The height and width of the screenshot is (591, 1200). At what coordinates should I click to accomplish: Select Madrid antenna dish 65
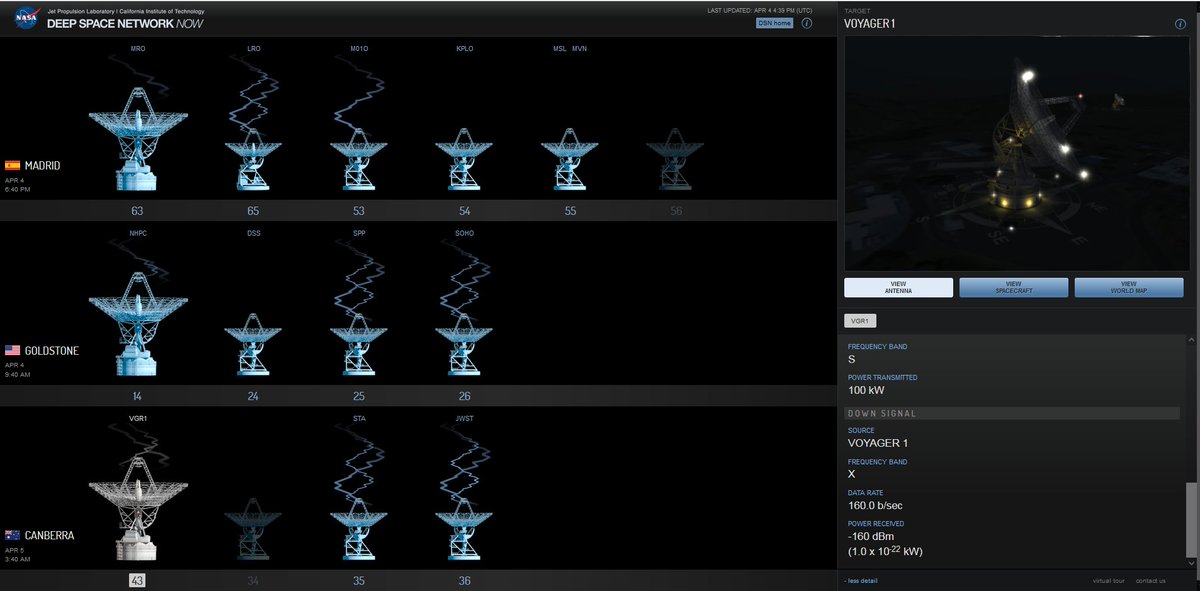(x=252, y=160)
